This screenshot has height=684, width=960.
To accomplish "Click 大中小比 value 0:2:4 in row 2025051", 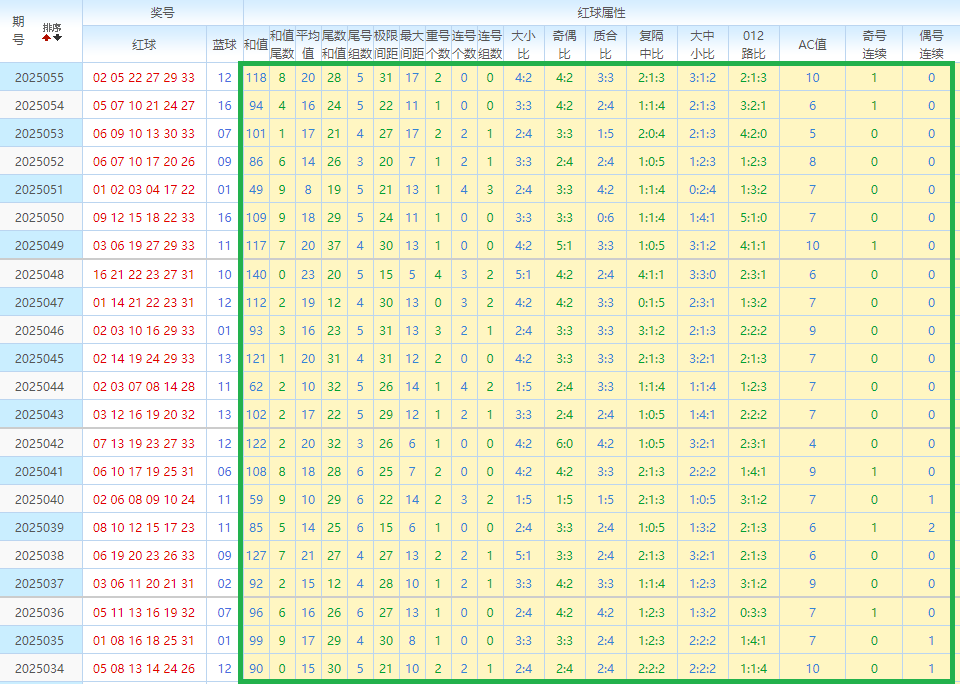I will (702, 190).
